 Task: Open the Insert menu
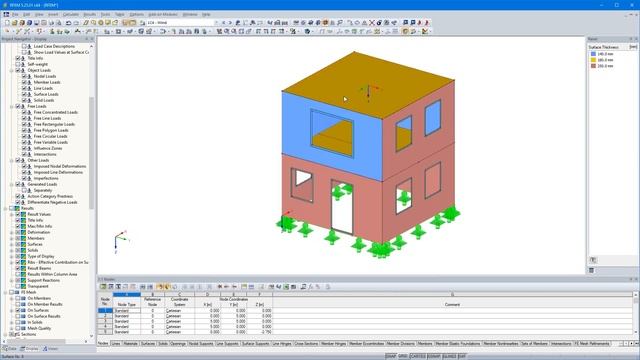click(53, 14)
